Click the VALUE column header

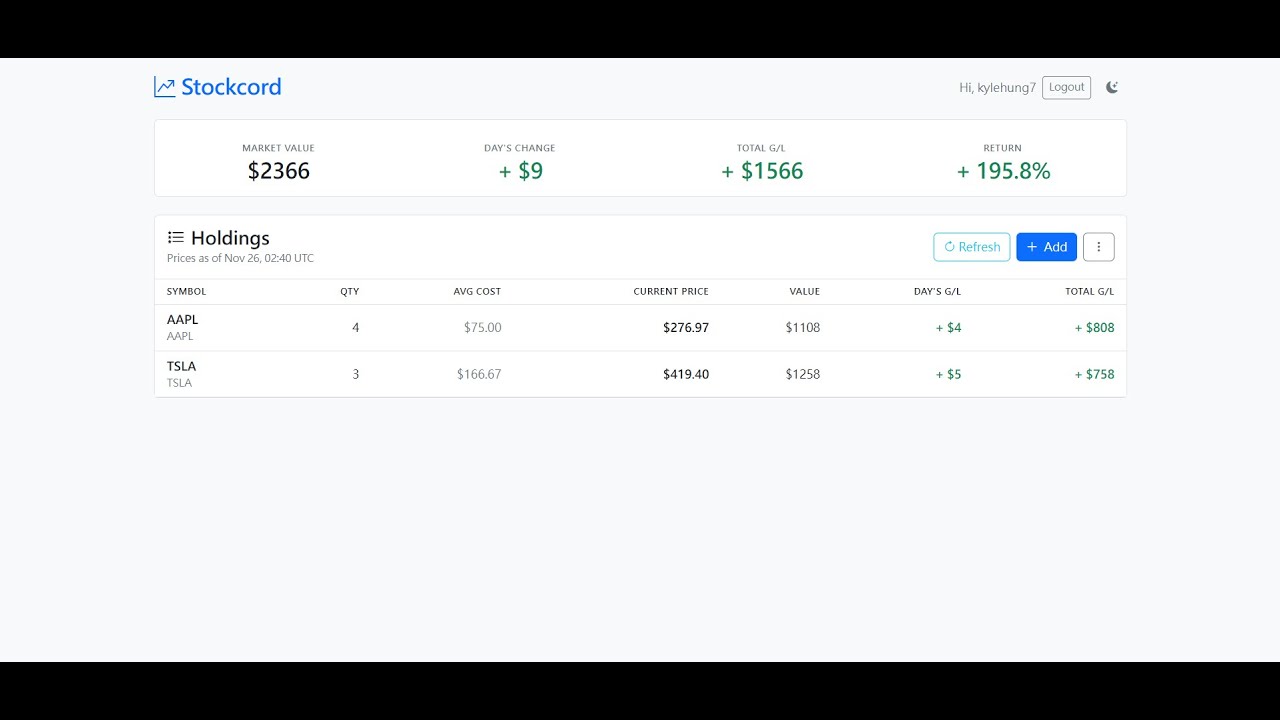point(804,292)
